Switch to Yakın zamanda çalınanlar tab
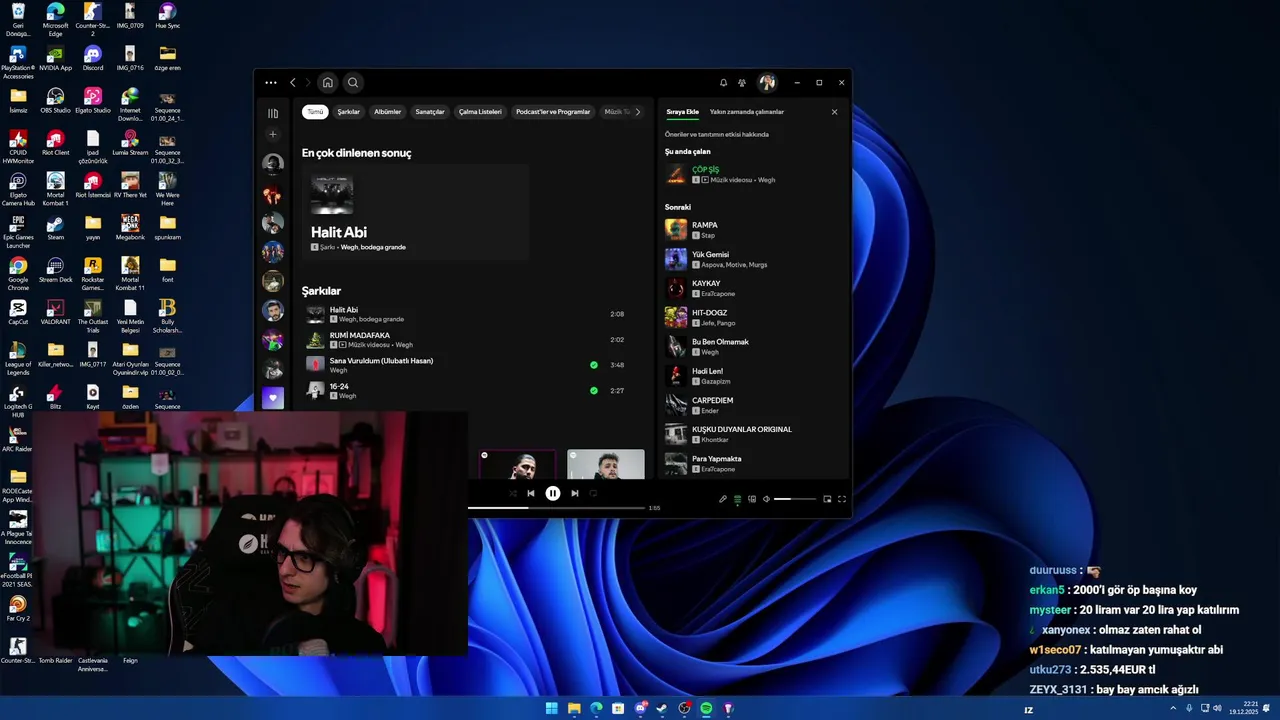 pos(747,112)
